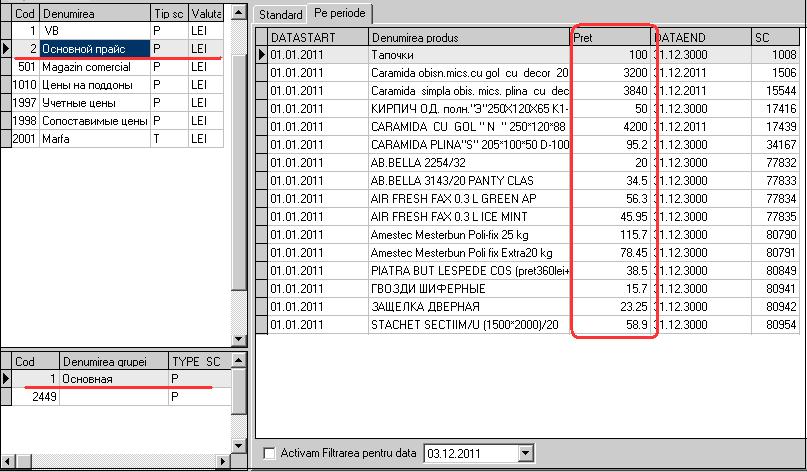Switch to the Standard tab
This screenshot has height=472, width=807.
pos(280,14)
